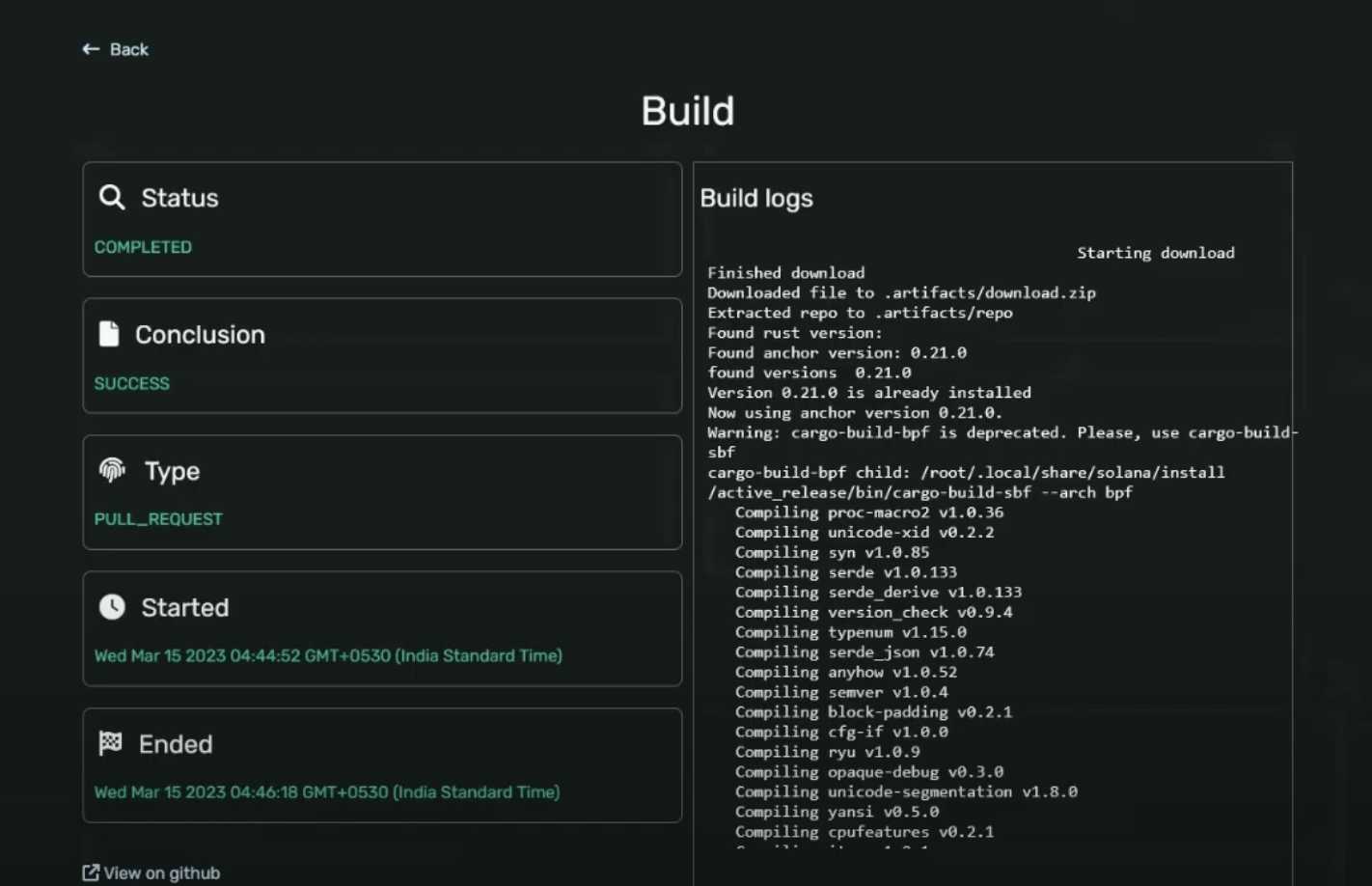Click the fingerprint icon beside Type
1372x886 pixels.
pos(112,470)
